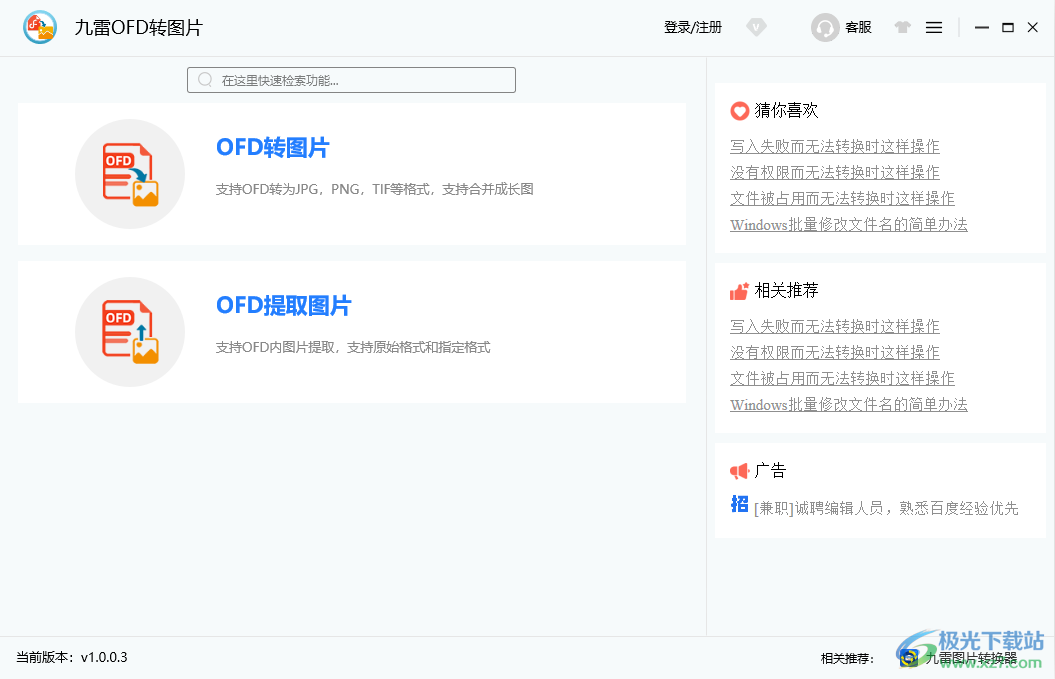This screenshot has width=1055, height=679.
Task: Click the blue 招 recruitment icon
Action: point(739,504)
